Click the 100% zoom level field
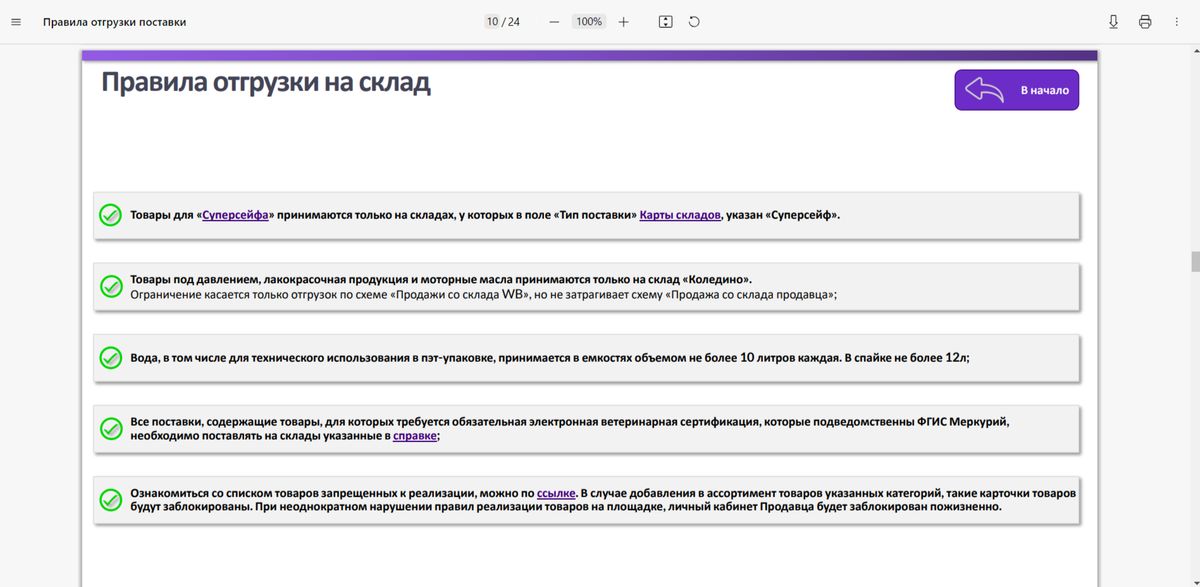This screenshot has height=587, width=1200. click(x=589, y=22)
